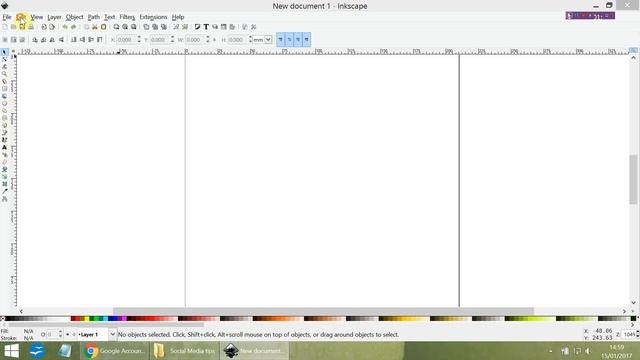This screenshot has width=640, height=360.
Task: Click the Import icon
Action: point(44,27)
